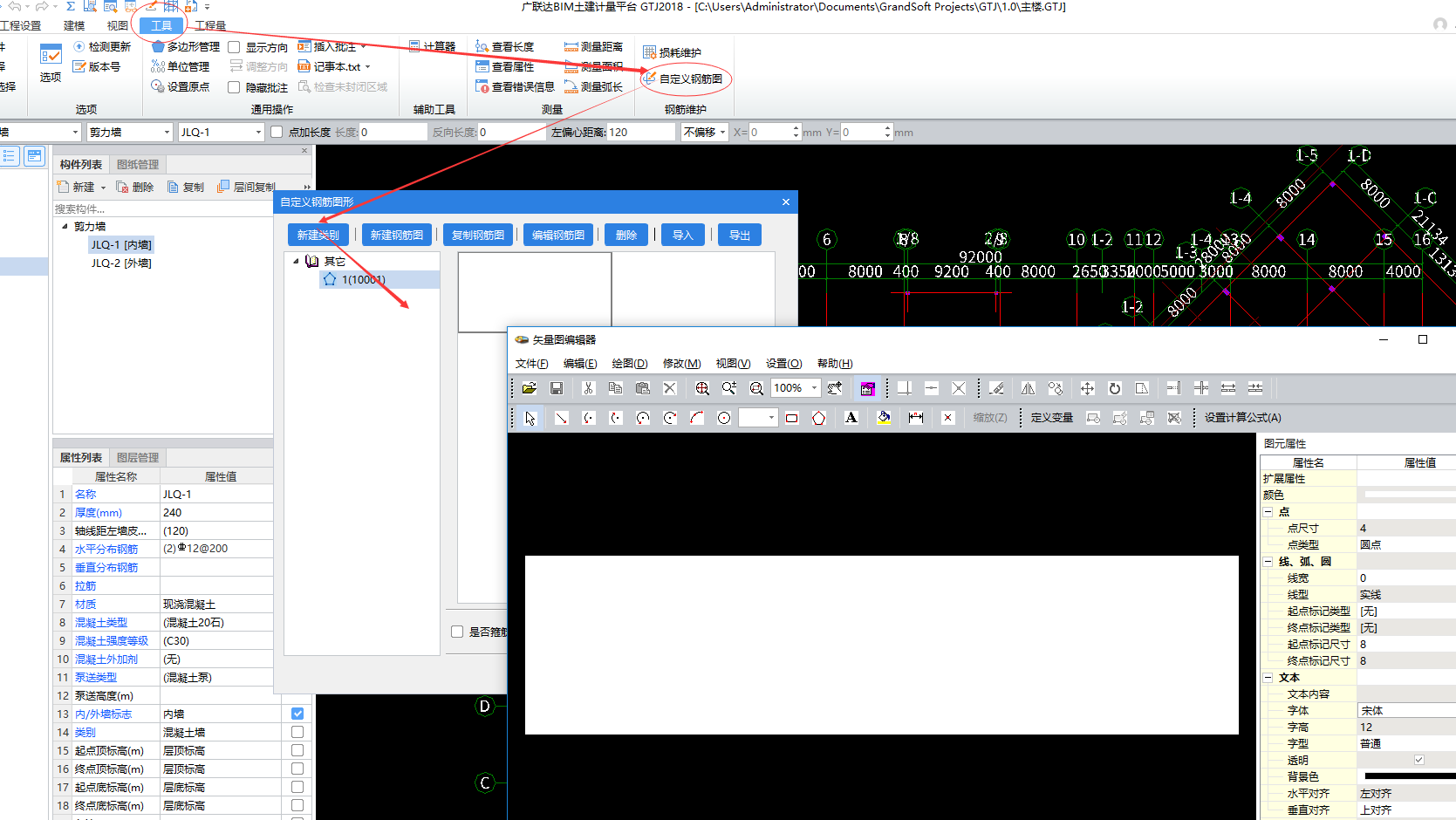Uncheck the 内/外墙标志 row checkbox
Screen dimensions: 1456x820
click(297, 714)
